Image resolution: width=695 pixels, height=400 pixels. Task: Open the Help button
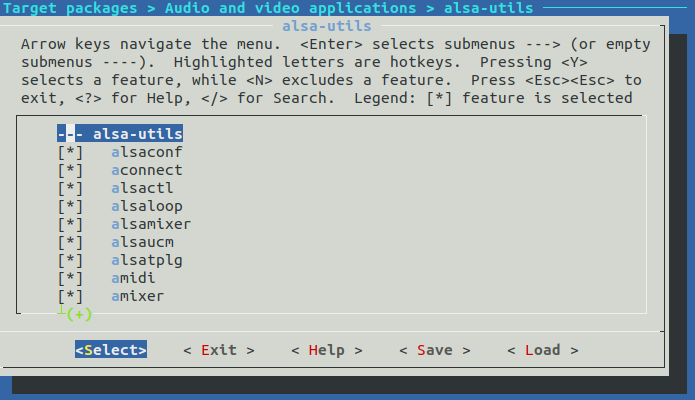(327, 350)
